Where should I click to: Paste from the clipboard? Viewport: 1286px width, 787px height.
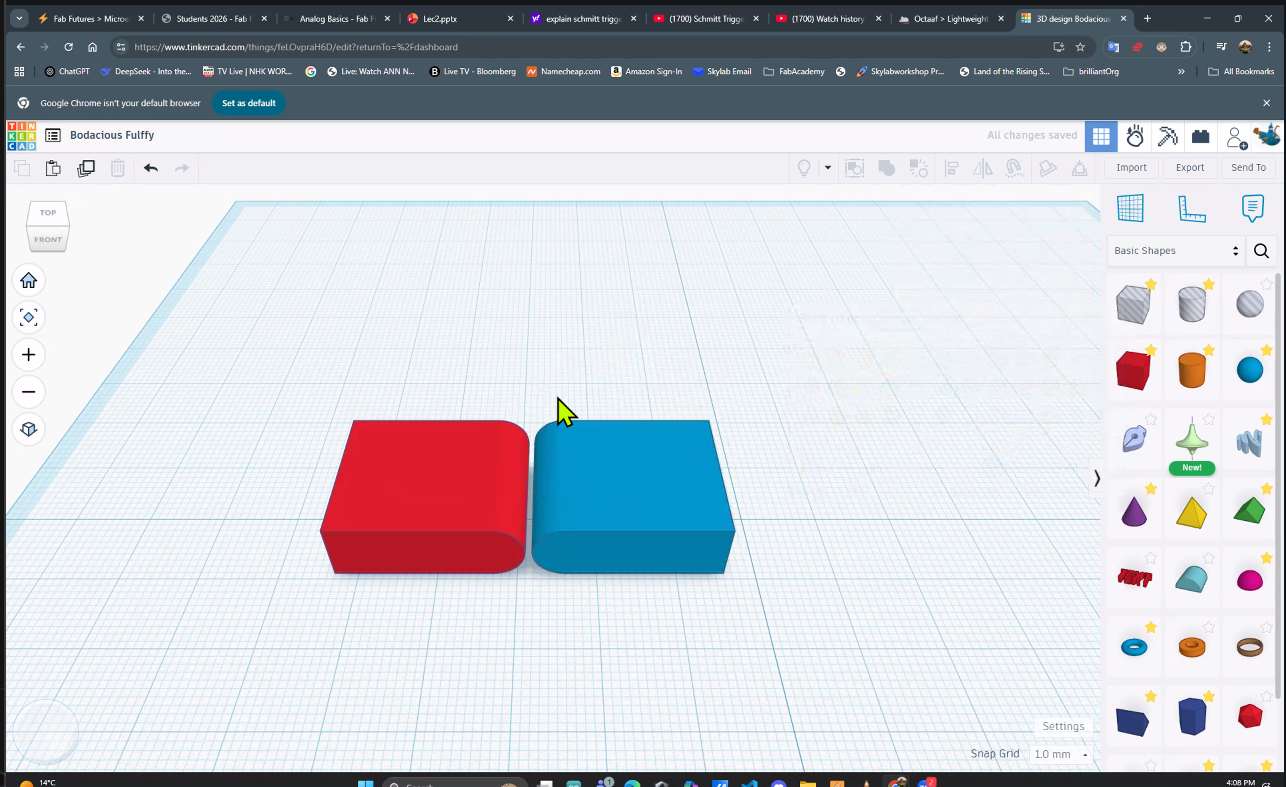(53, 168)
